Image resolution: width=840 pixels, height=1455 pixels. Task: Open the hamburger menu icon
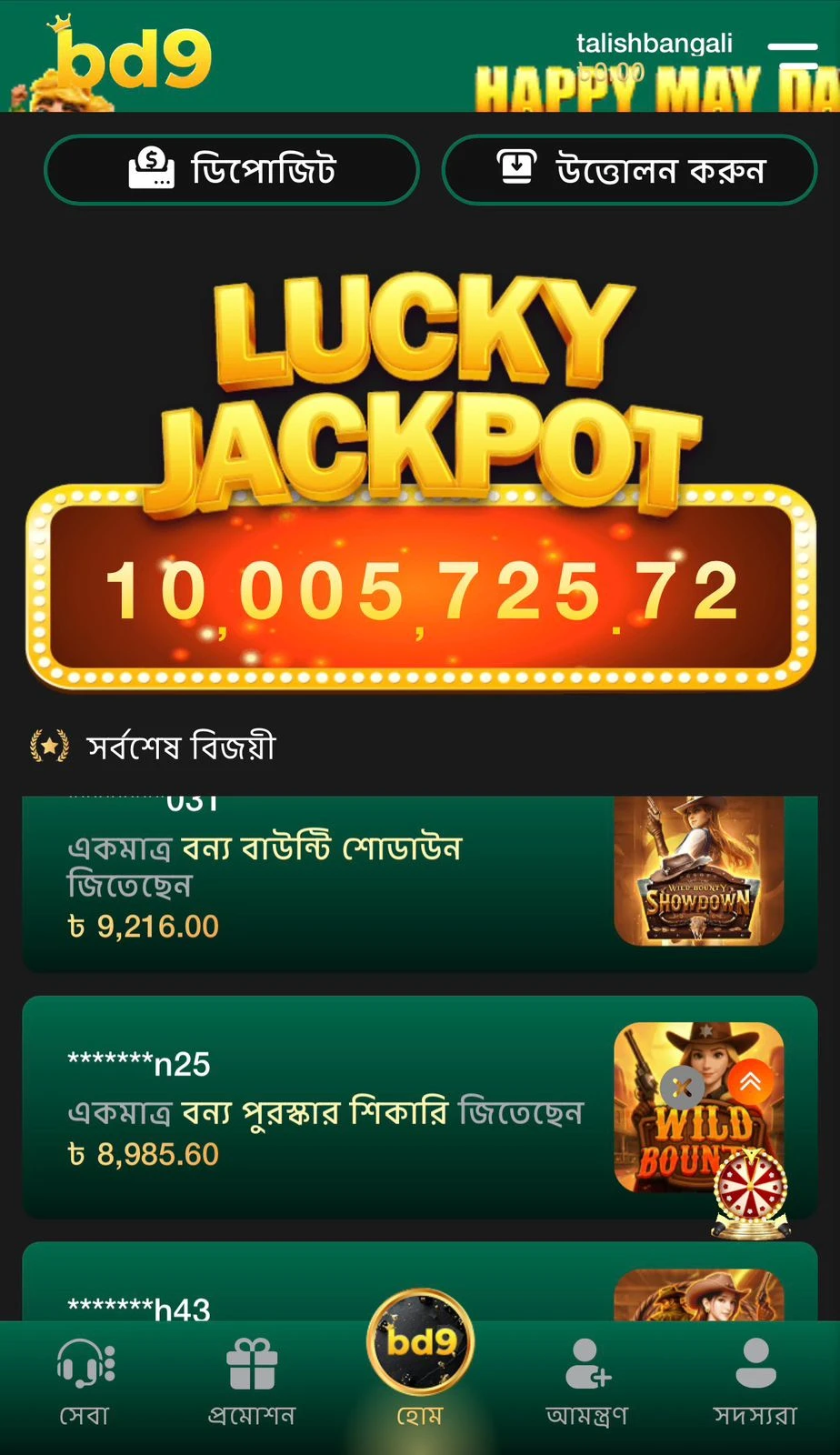tap(792, 55)
